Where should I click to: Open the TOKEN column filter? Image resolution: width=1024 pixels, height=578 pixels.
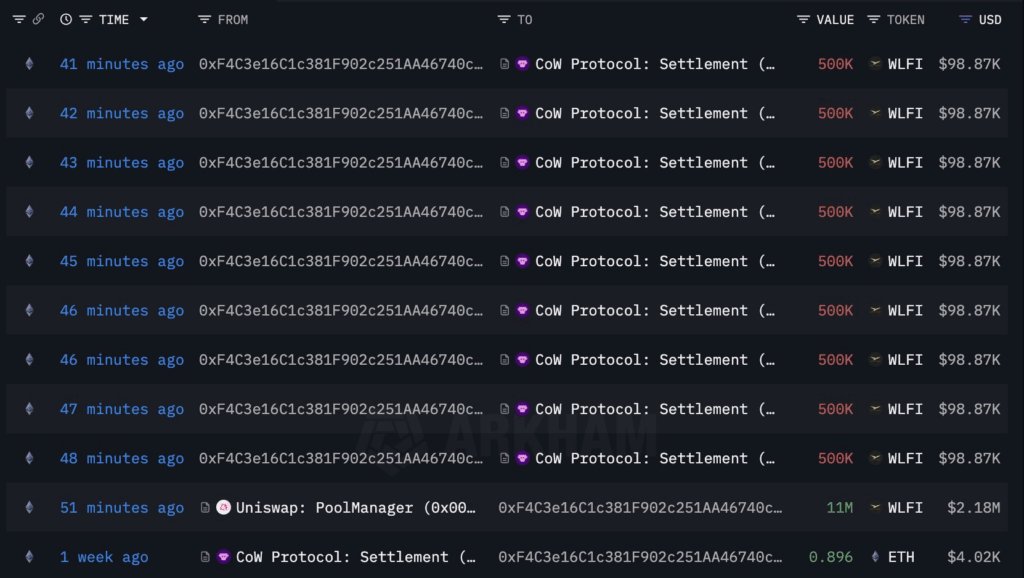pyautogui.click(x=874, y=19)
